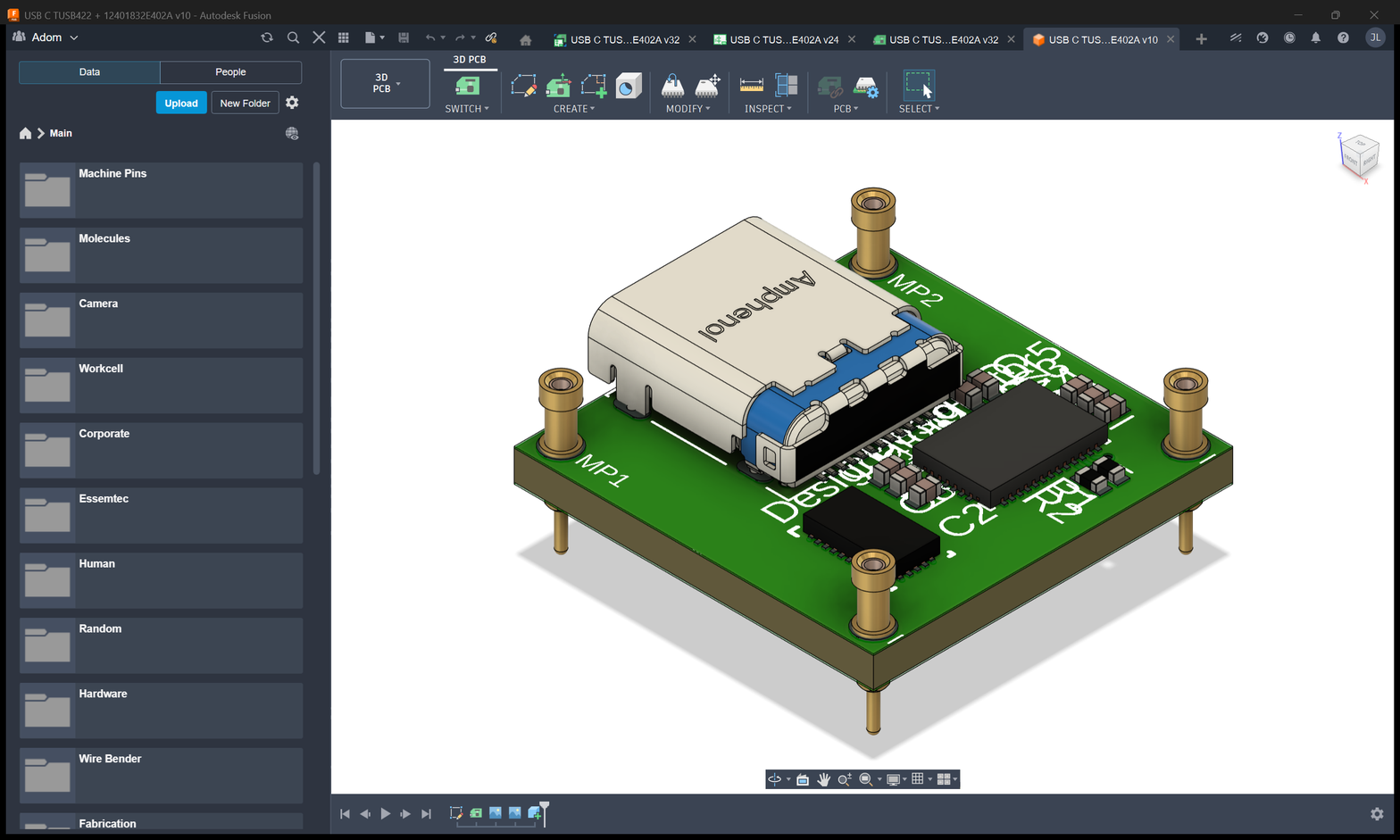Activate the Measure ruler tool
The image size is (1400, 840).
tap(752, 86)
